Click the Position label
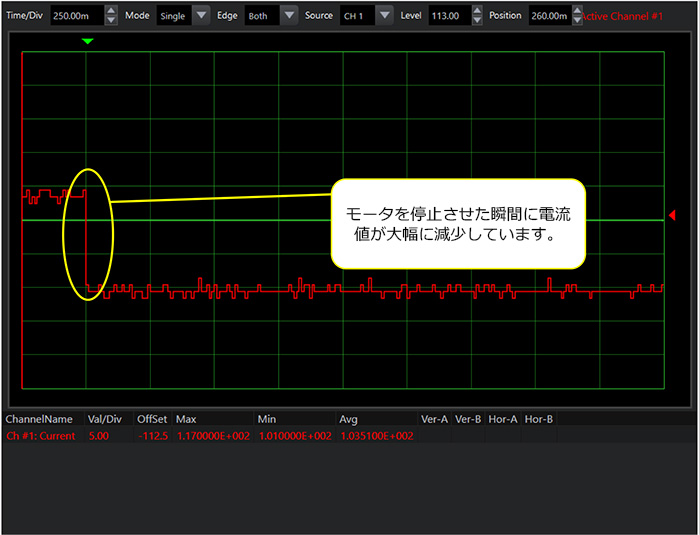 (505, 15)
